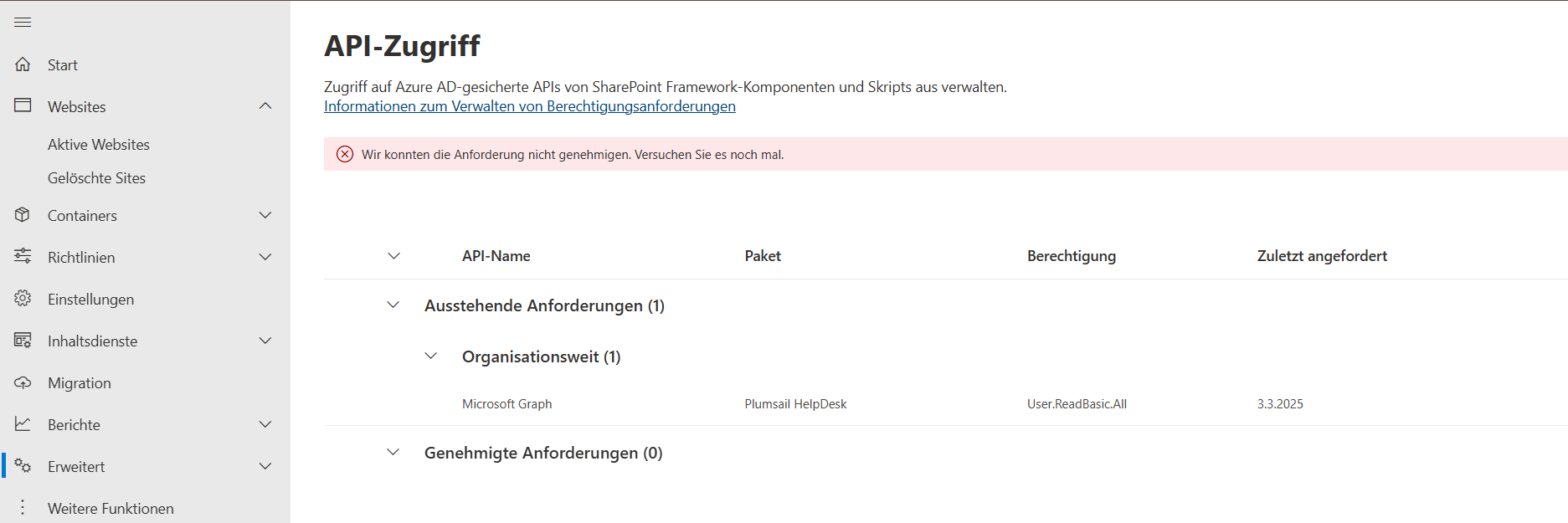1568x523 pixels.
Task: Open Gelöschte Sites page
Action: coord(96,178)
